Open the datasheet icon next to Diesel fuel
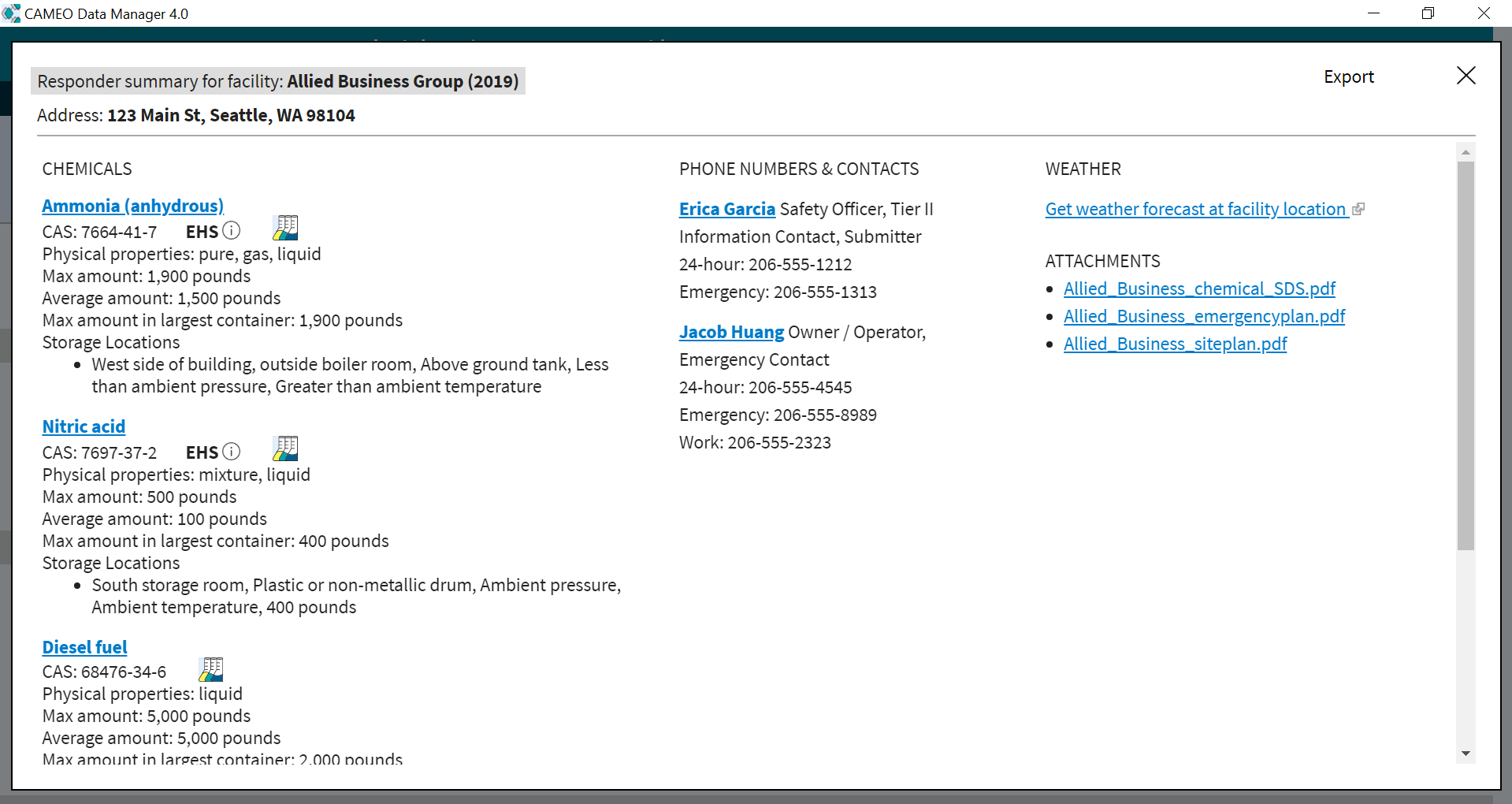This screenshot has width=1512, height=804. click(211, 669)
